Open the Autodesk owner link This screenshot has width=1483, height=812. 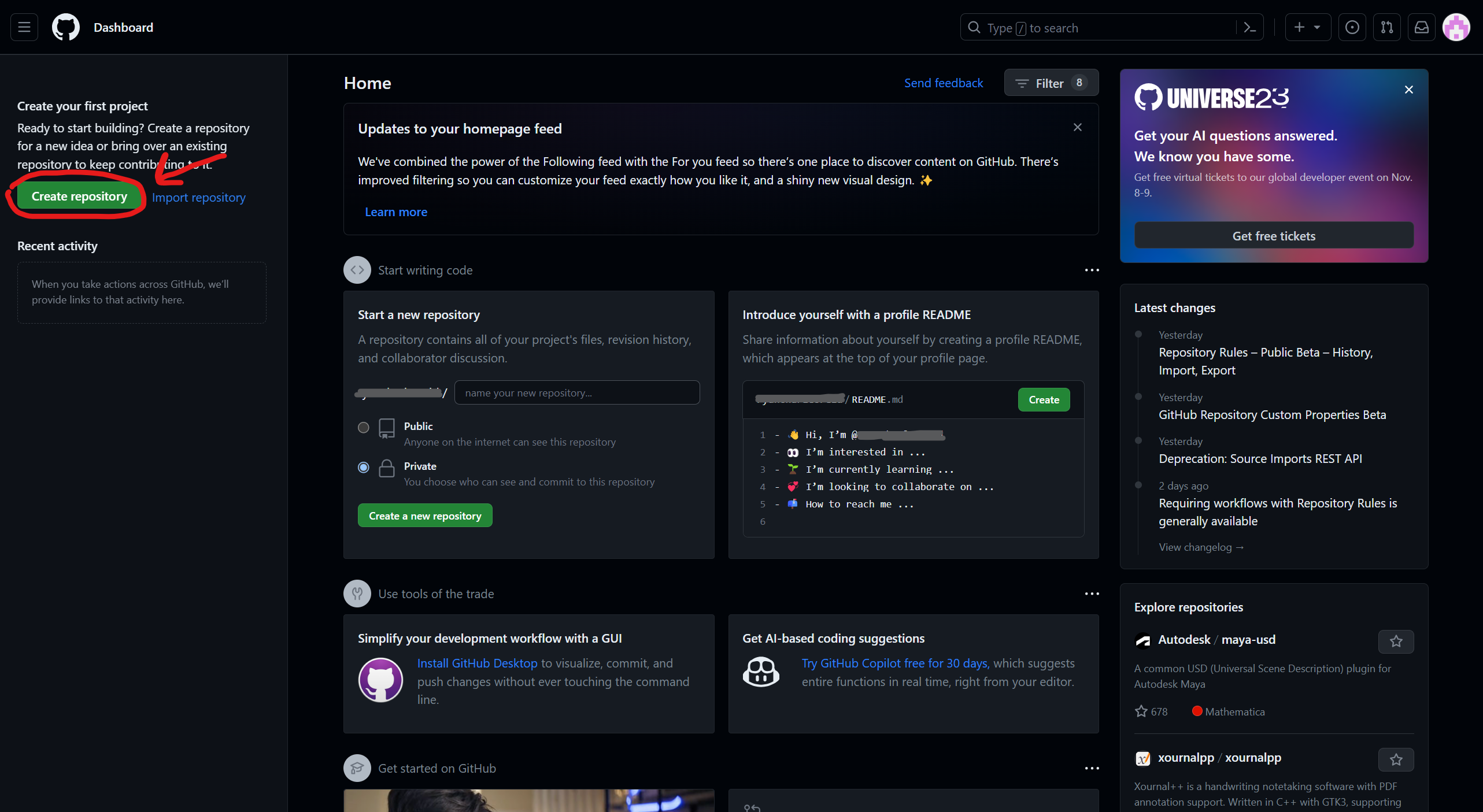[1184, 640]
